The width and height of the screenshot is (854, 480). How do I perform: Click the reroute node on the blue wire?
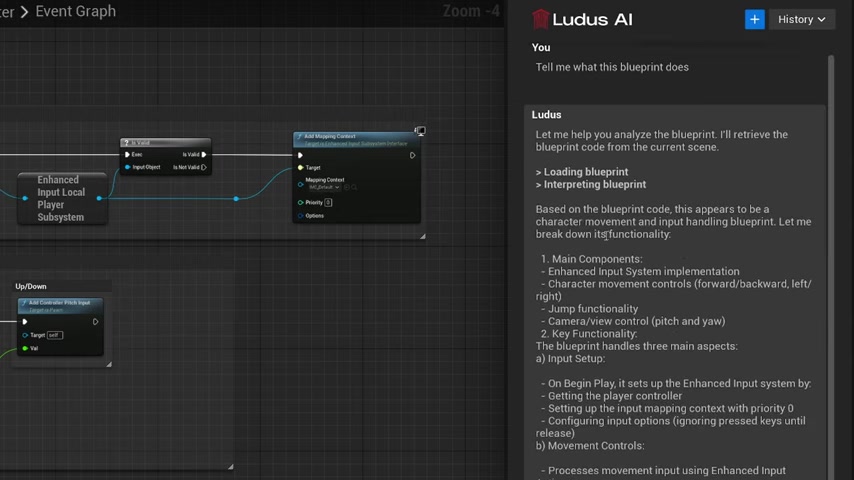[236, 198]
